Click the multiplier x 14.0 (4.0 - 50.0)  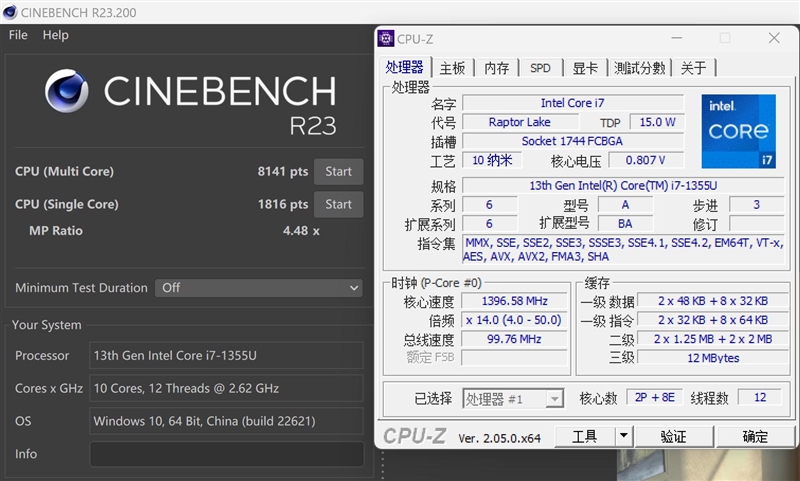tap(514, 320)
